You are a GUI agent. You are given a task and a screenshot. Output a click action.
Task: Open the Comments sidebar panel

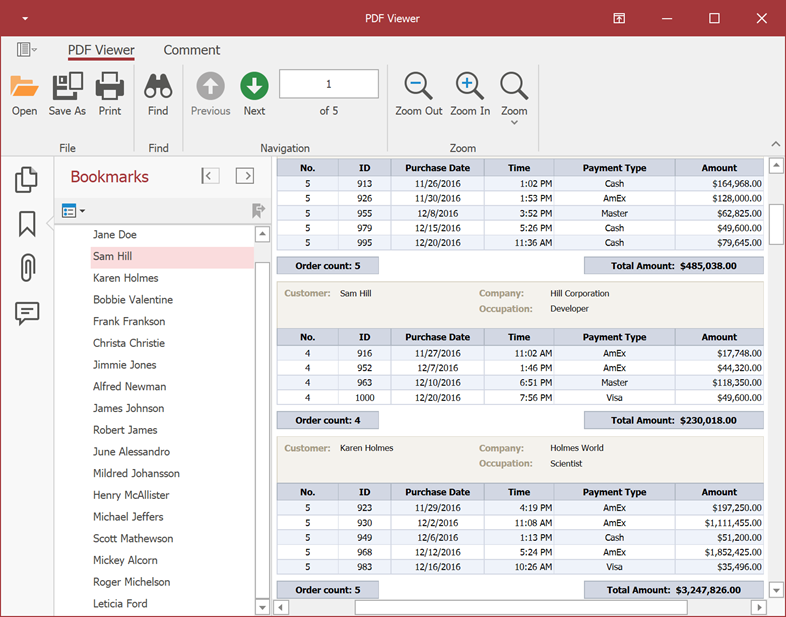pyautogui.click(x=27, y=313)
